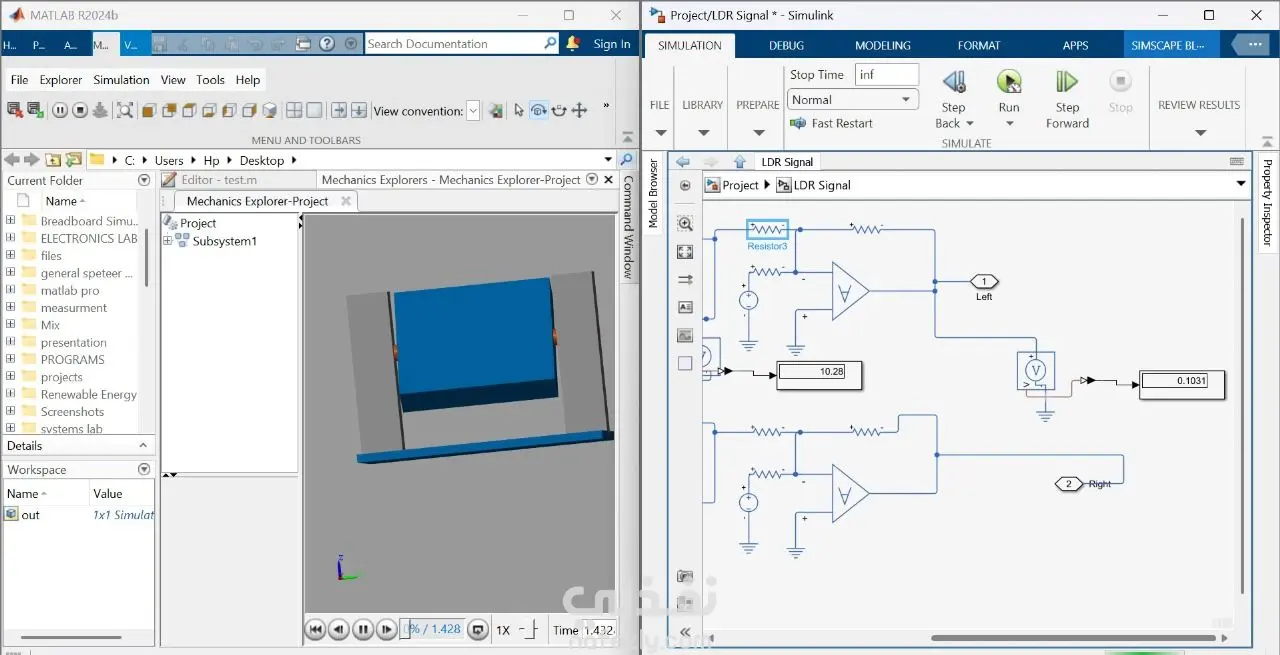Select the isometric view cube icon
Image resolution: width=1280 pixels, height=655 pixels.
270,111
